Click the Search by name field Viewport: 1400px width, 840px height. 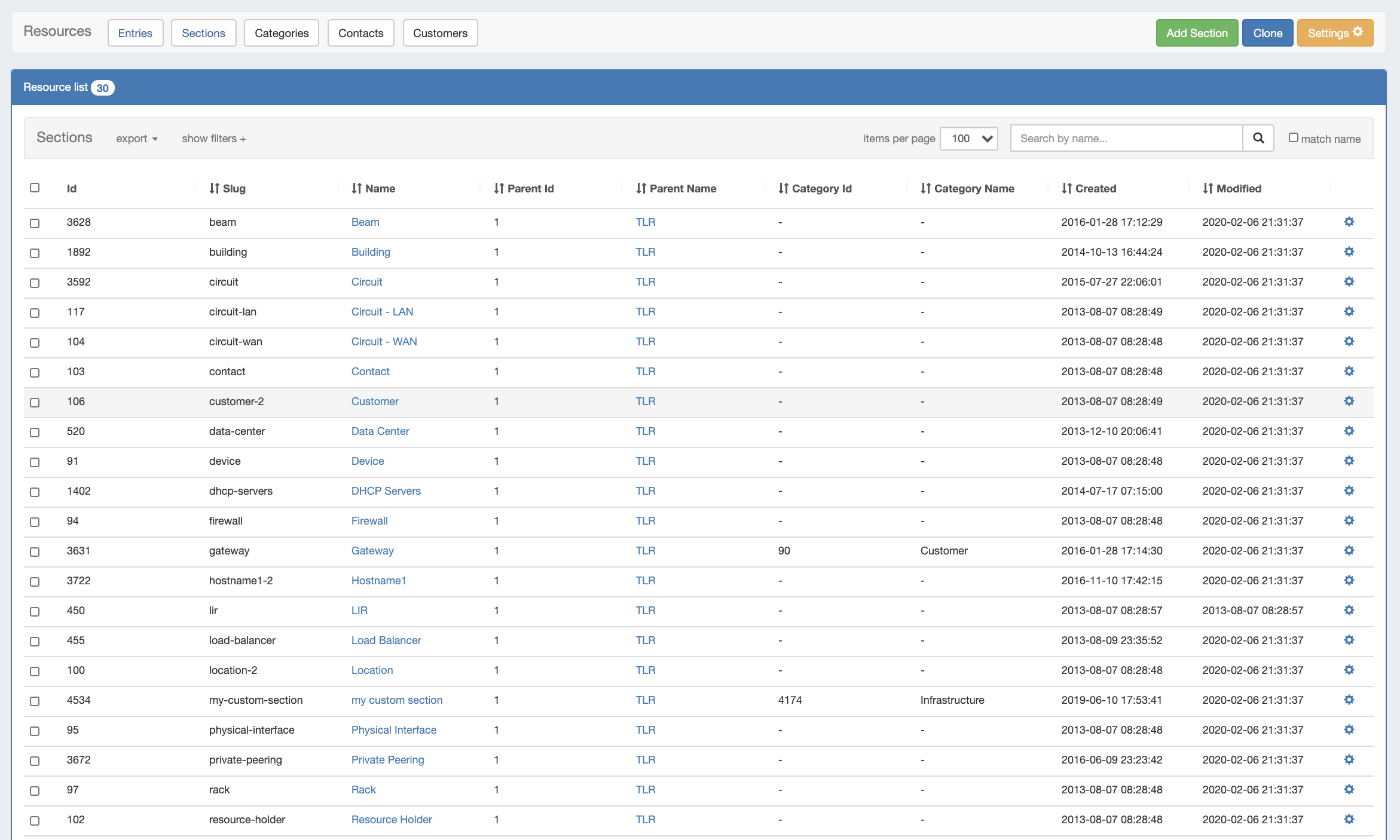click(x=1126, y=138)
